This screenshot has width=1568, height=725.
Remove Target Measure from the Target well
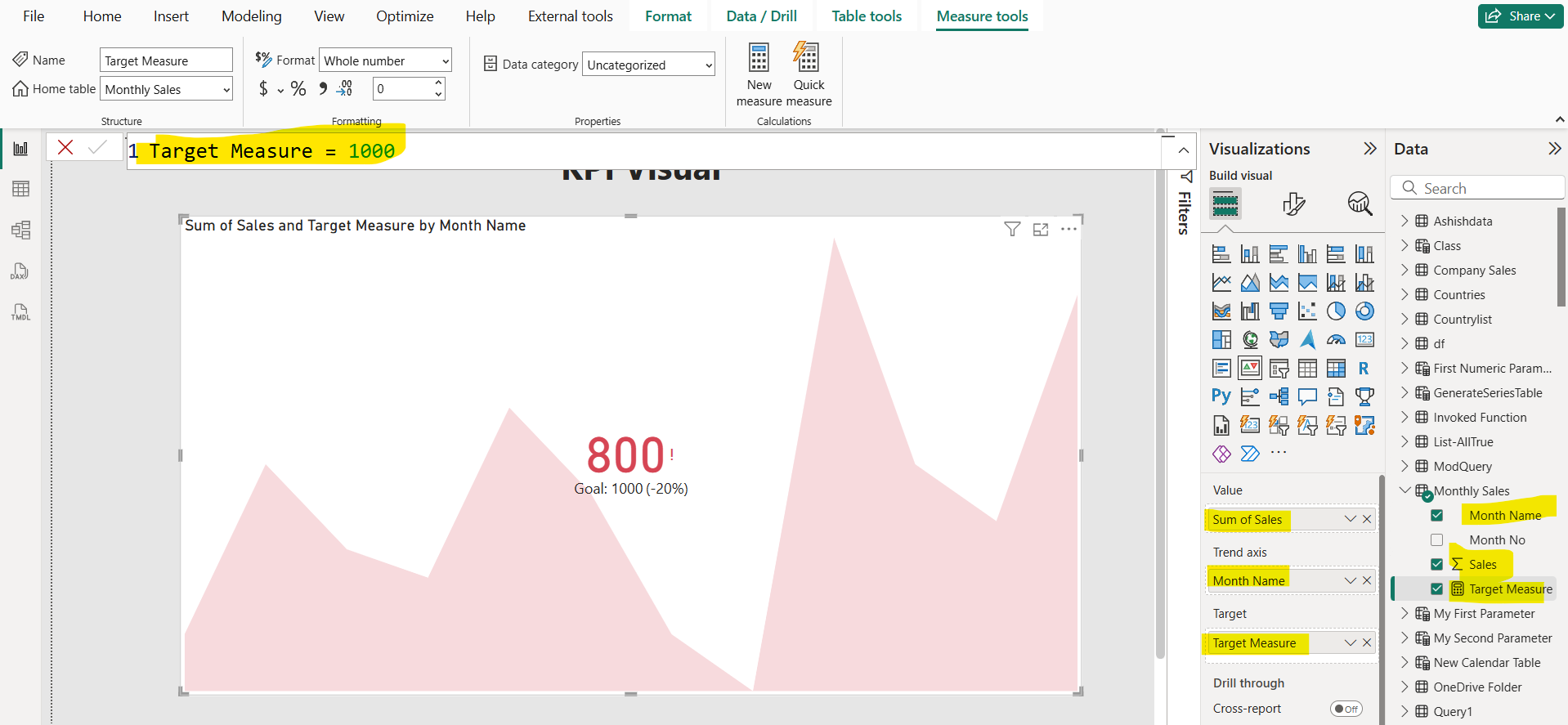click(1367, 643)
